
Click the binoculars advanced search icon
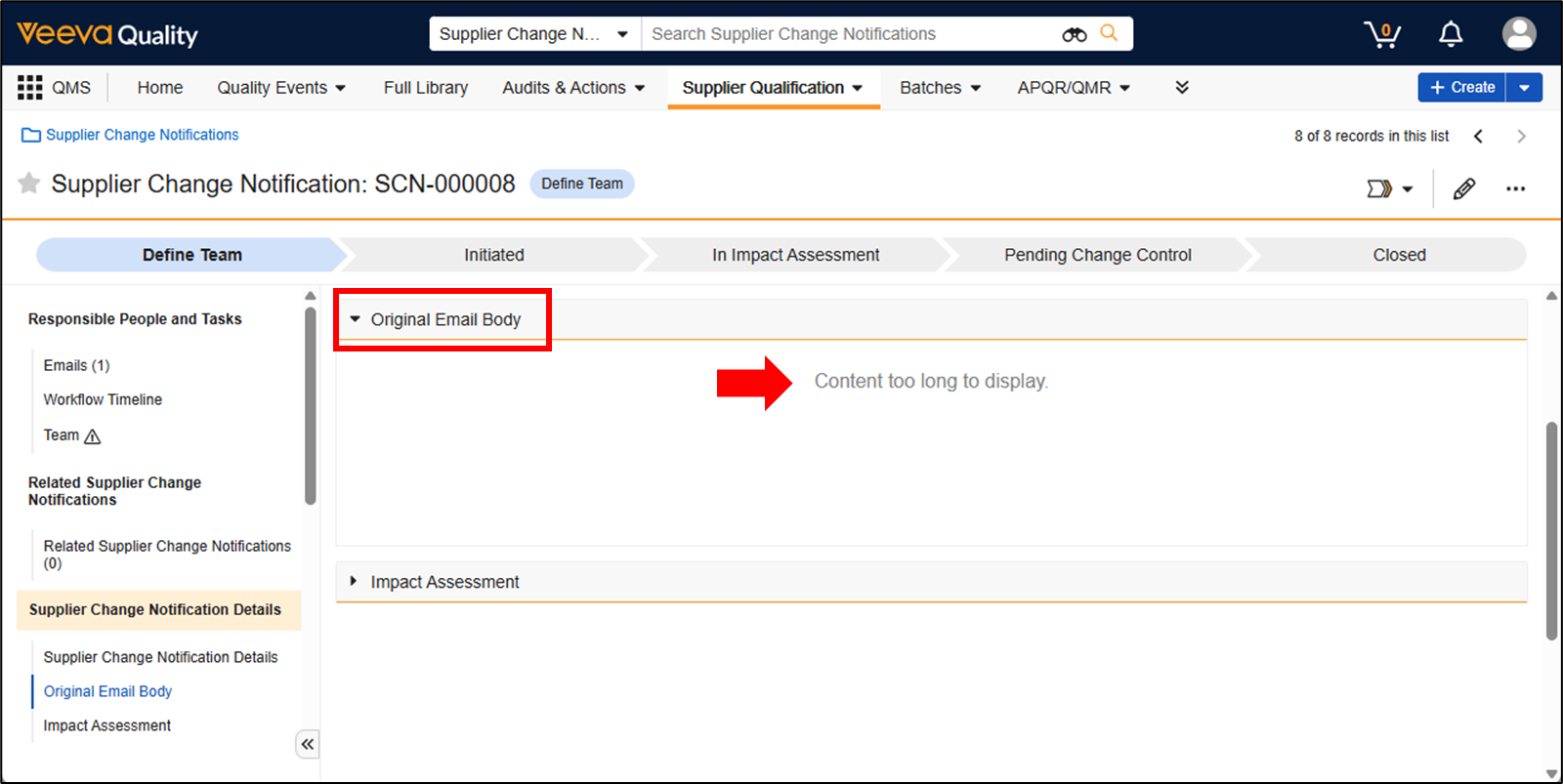click(x=1075, y=34)
